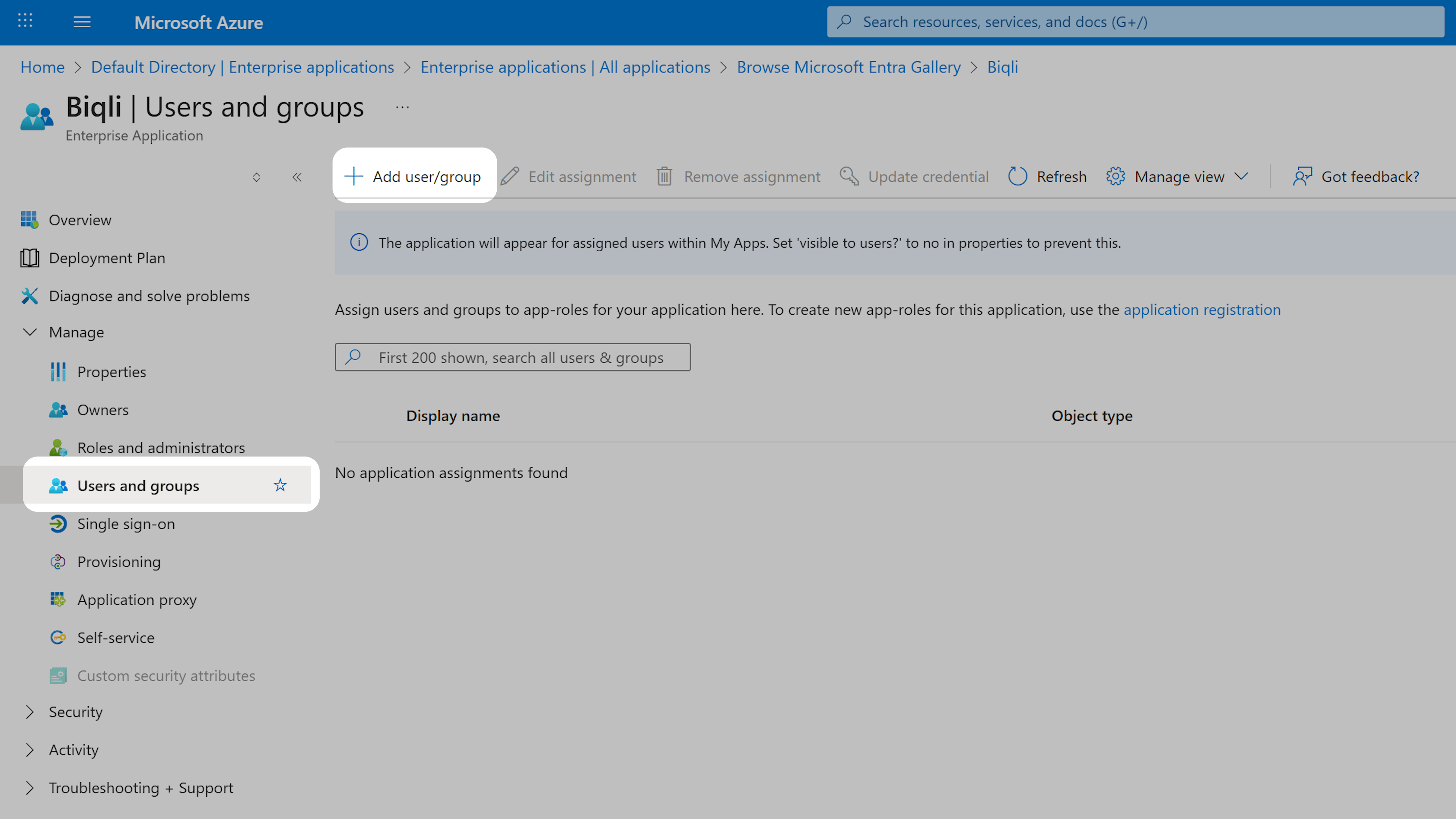Expand the Activity section
This screenshot has height=819, width=1456.
[x=30, y=750]
